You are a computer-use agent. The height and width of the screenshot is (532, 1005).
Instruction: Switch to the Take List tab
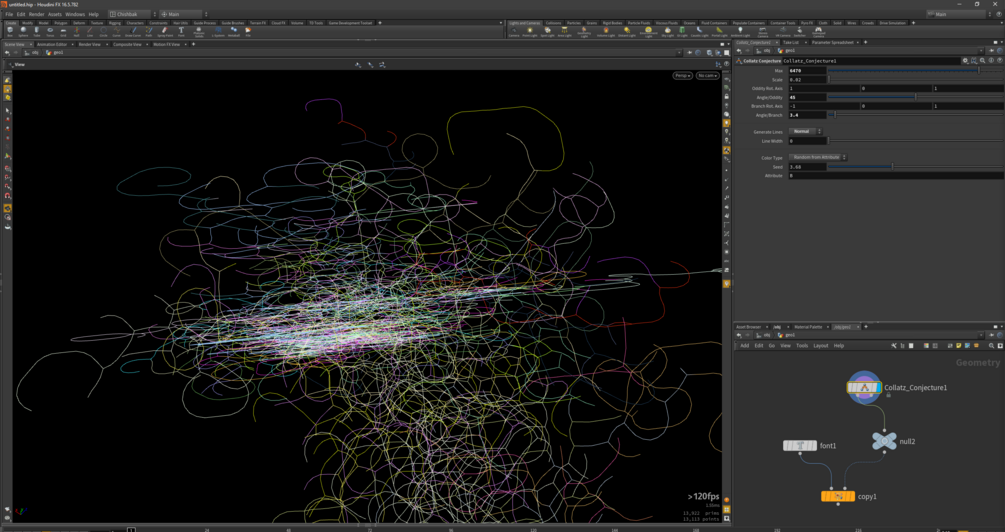pos(791,42)
